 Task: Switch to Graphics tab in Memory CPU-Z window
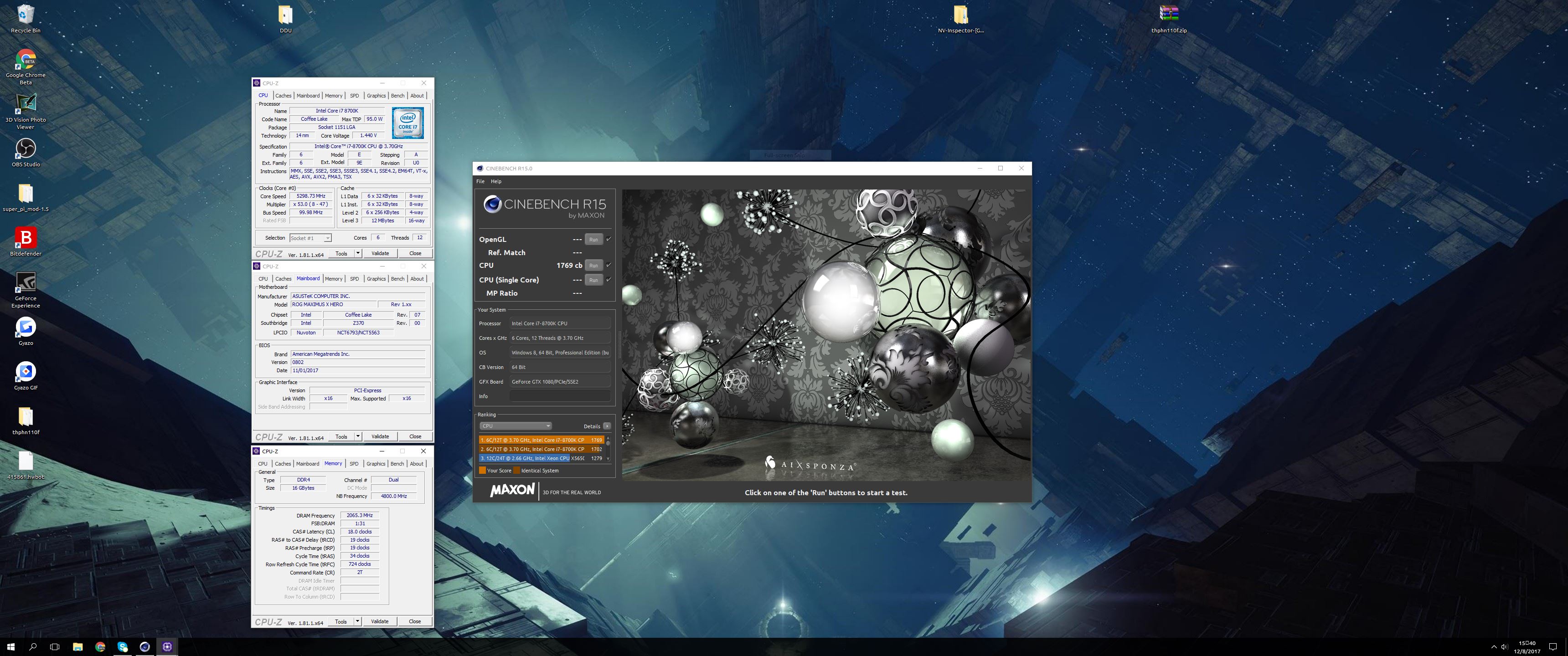[x=376, y=464]
